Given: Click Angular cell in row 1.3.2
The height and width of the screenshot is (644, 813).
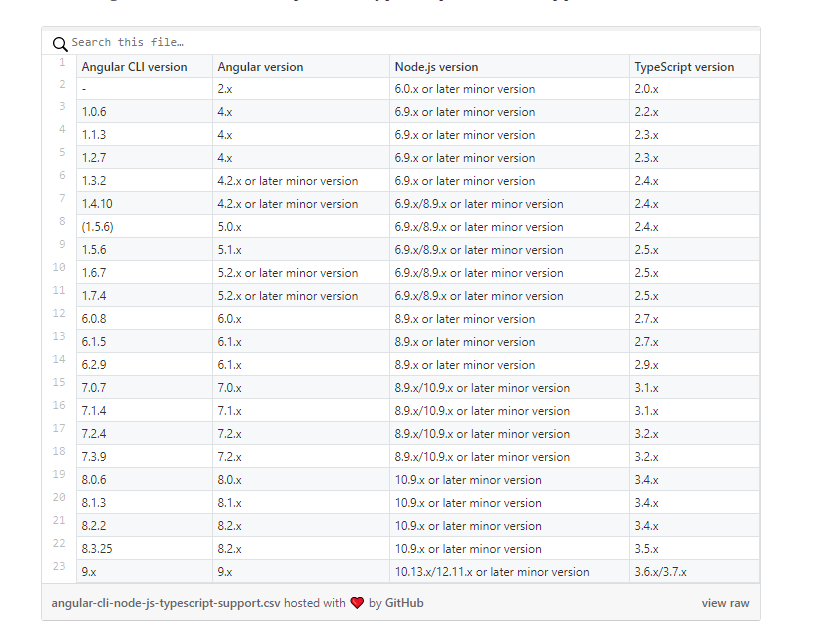Looking at the screenshot, I should point(301,181).
